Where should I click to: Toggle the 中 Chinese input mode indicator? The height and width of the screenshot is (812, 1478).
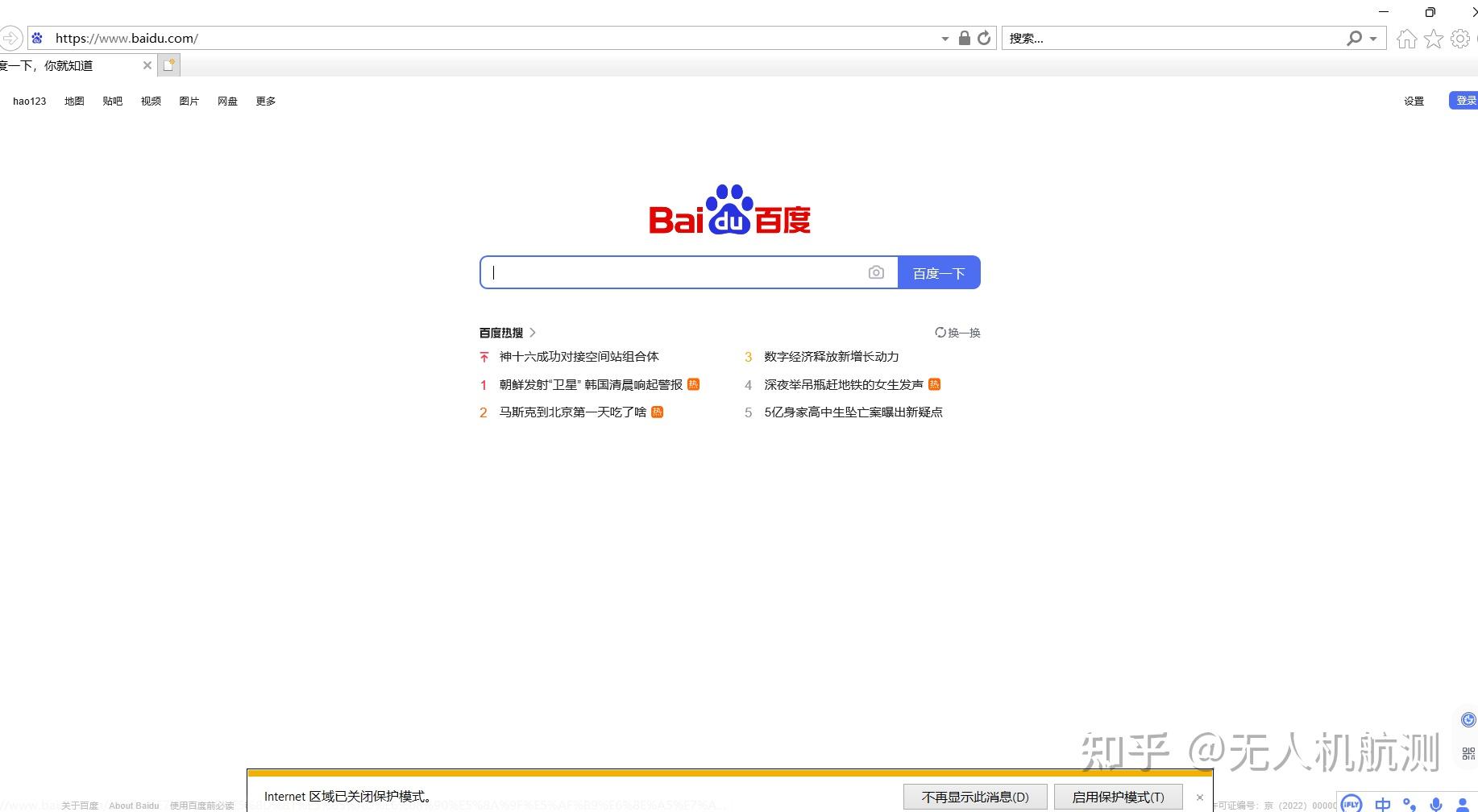[1383, 804]
